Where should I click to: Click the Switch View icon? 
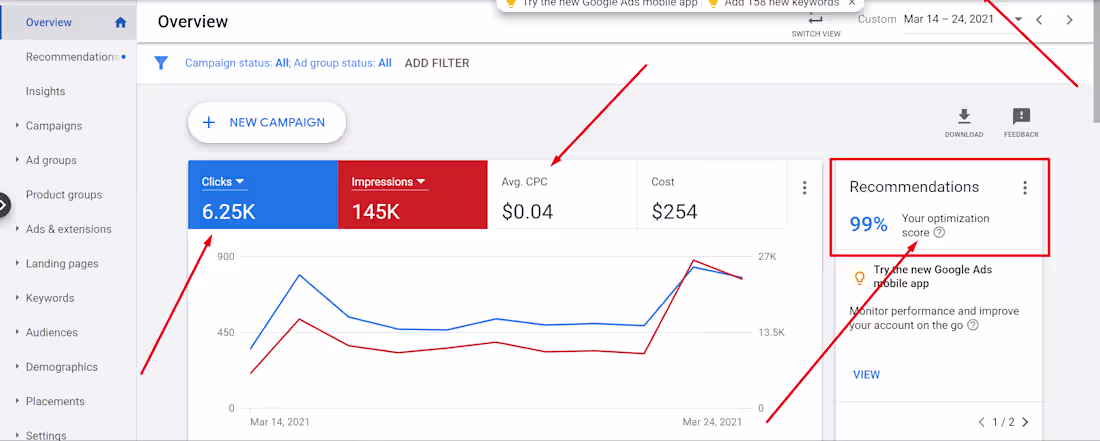pos(816,20)
